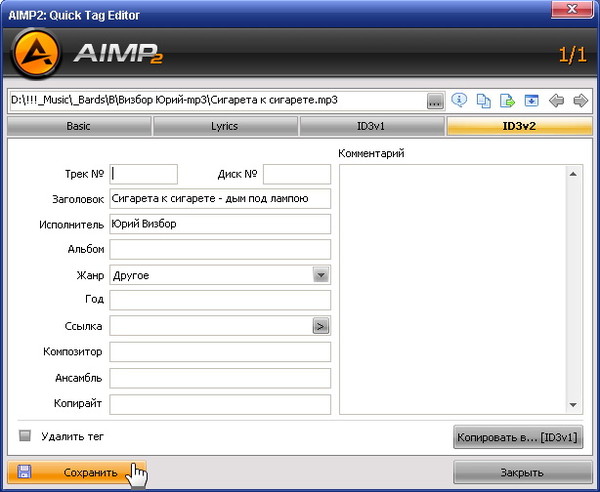This screenshot has width=600, height=492.
Task: Click Копировать в... [ID3v1] button
Action: [x=518, y=437]
